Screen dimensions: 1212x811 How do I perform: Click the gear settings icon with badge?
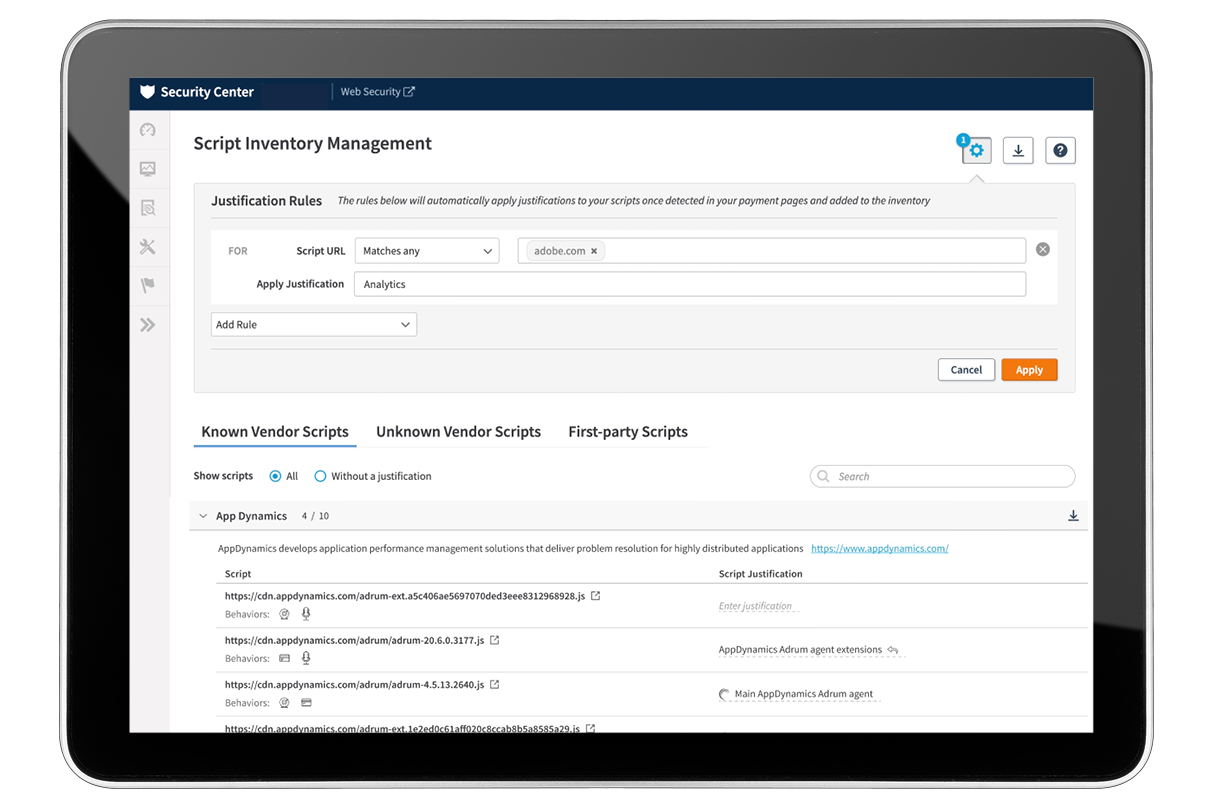pyautogui.click(x=976, y=151)
